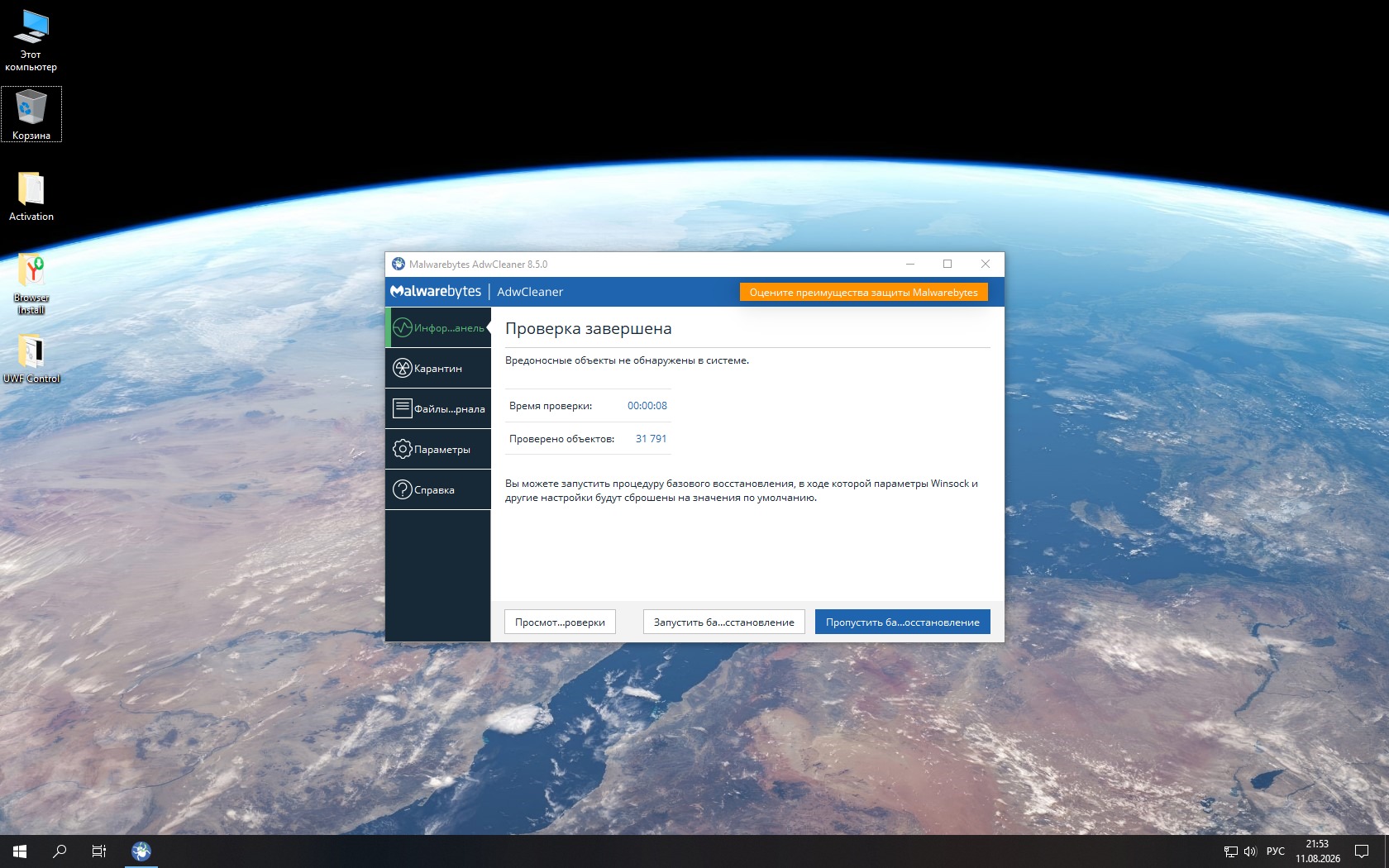Open the Windows Start menu

[20, 851]
